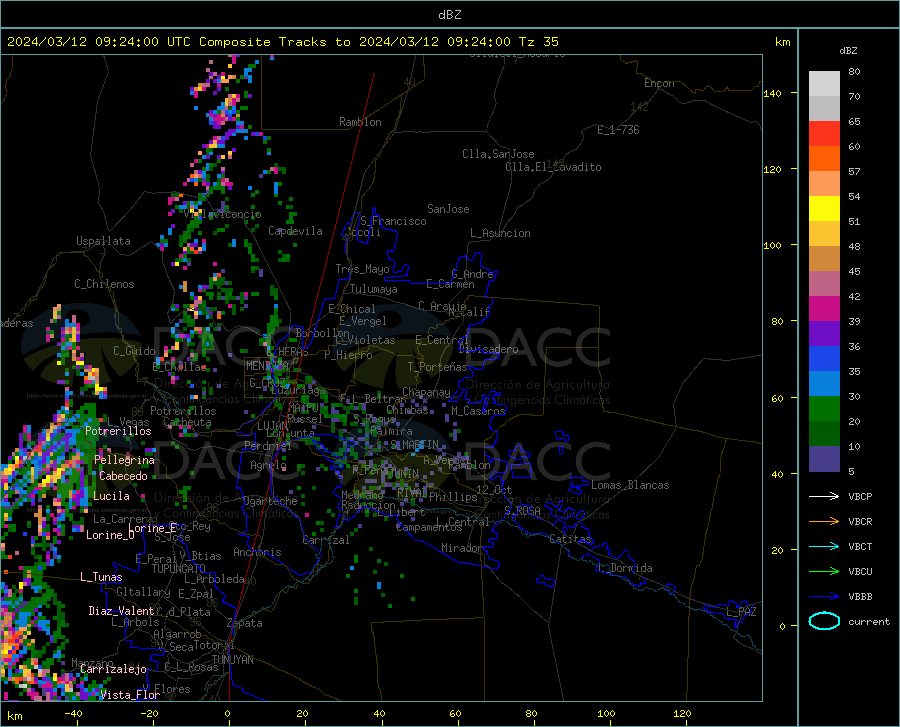Click the 'Lucila' map label

click(111, 496)
